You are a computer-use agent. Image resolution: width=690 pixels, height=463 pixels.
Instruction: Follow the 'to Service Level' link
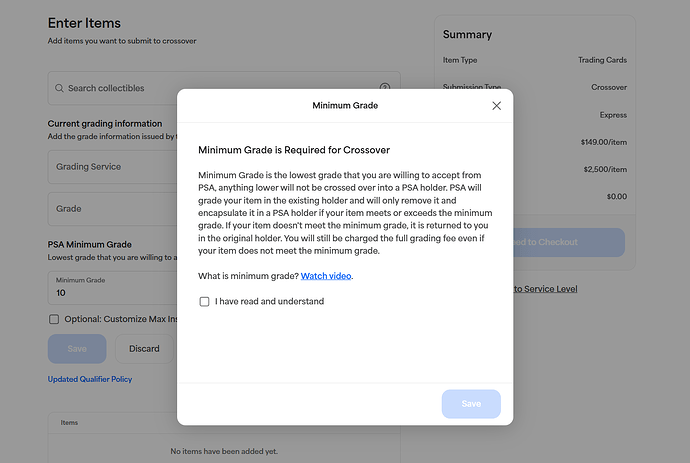point(545,289)
